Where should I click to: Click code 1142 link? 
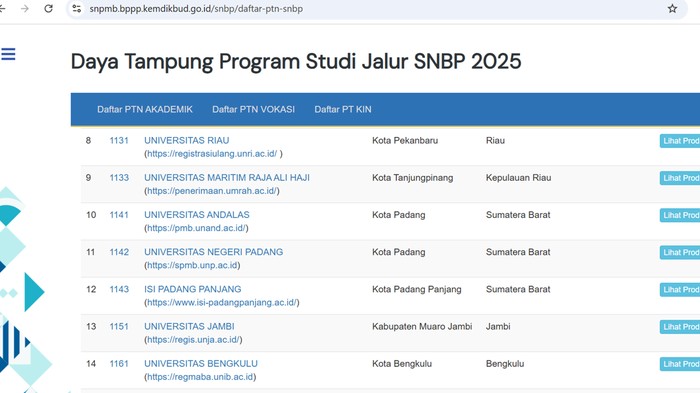click(119, 252)
